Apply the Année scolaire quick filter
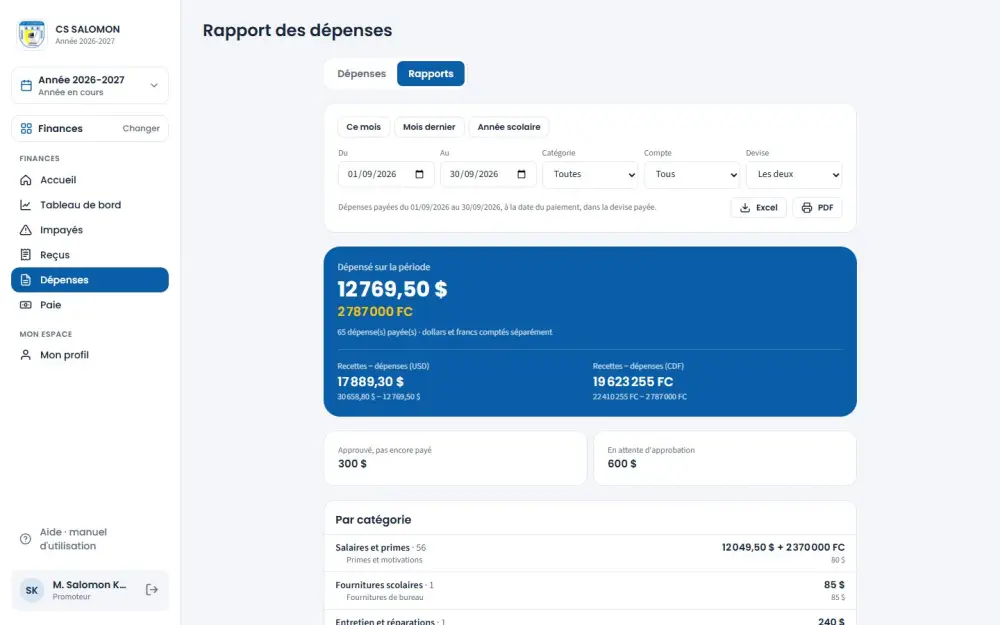 click(509, 127)
